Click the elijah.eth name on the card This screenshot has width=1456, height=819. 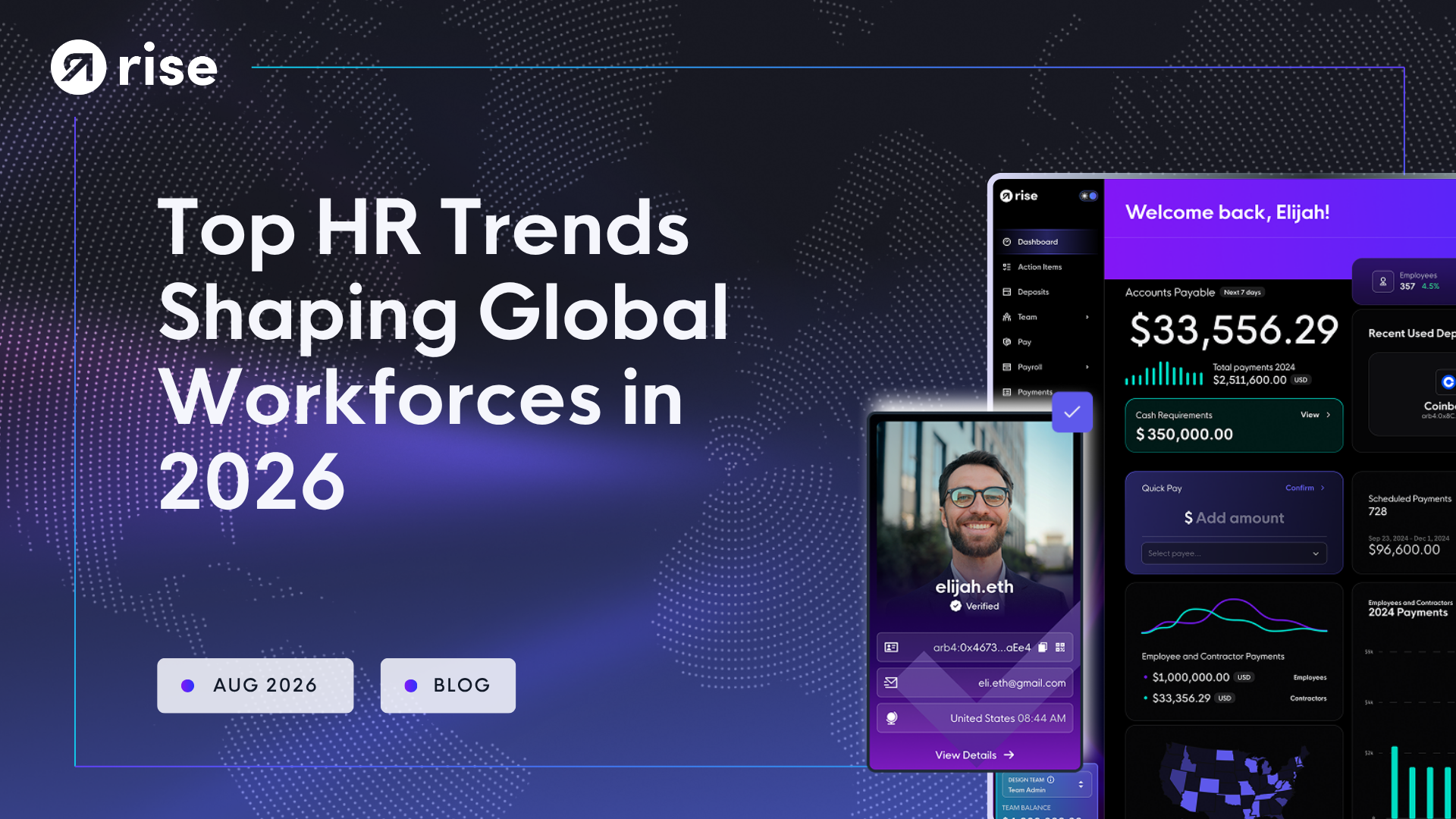coord(974,587)
